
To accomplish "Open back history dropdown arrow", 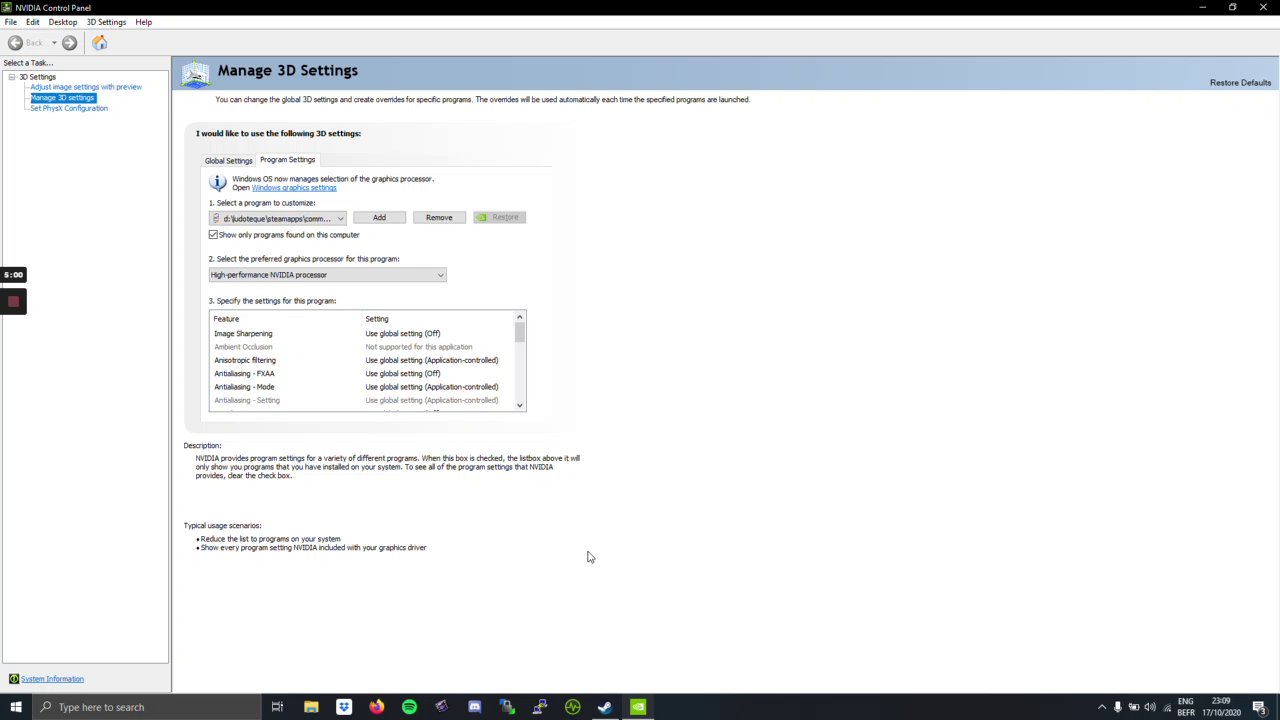I will [54, 43].
